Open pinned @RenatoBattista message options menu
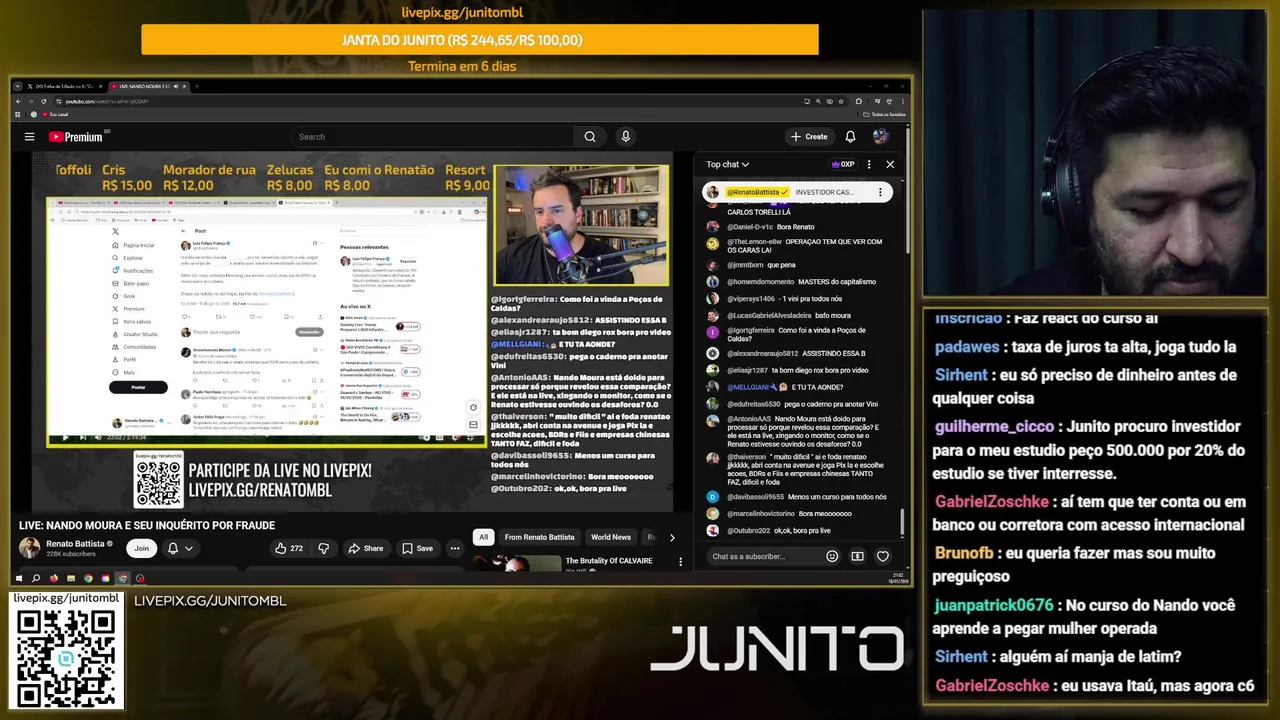This screenshot has height=720, width=1280. pyautogui.click(x=880, y=192)
